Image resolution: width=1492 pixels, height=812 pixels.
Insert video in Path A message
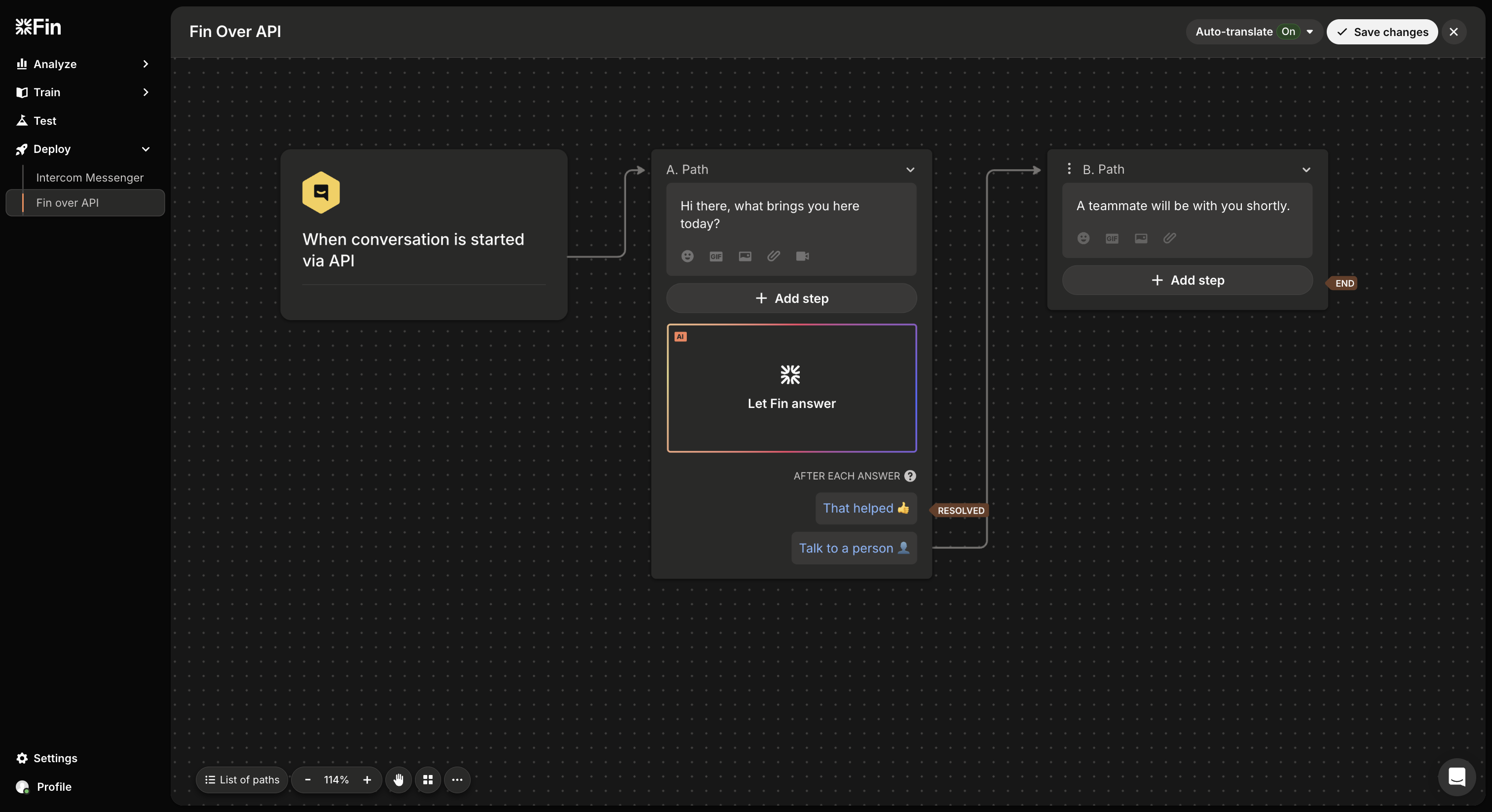[x=802, y=256]
